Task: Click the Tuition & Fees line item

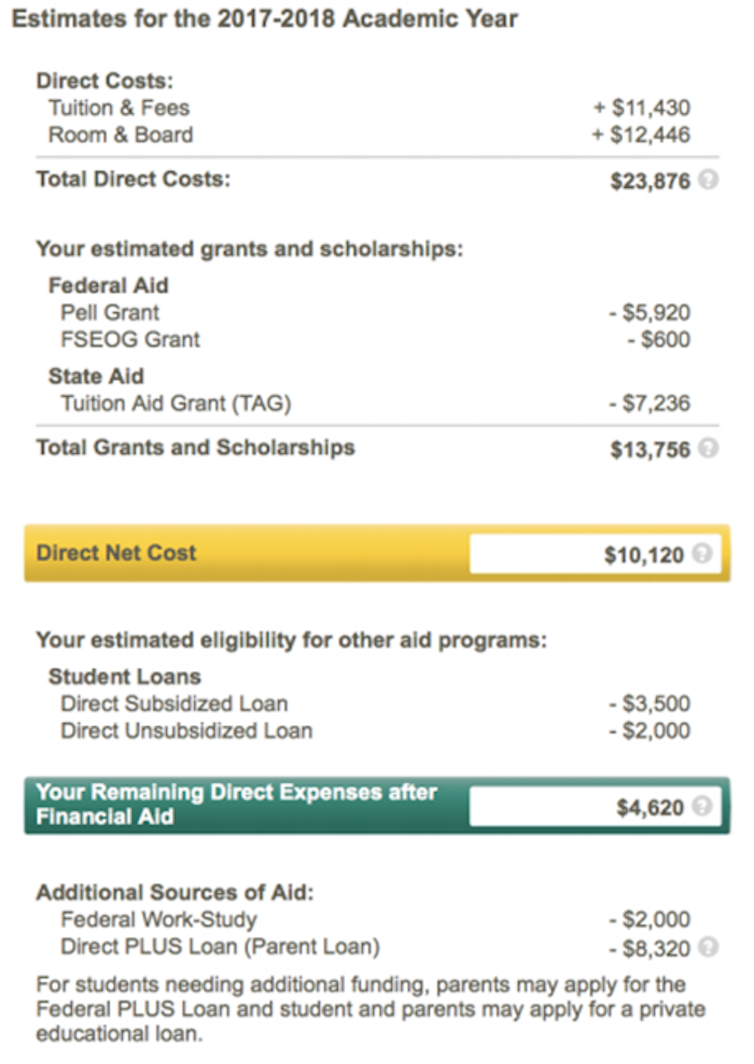Action: click(119, 108)
